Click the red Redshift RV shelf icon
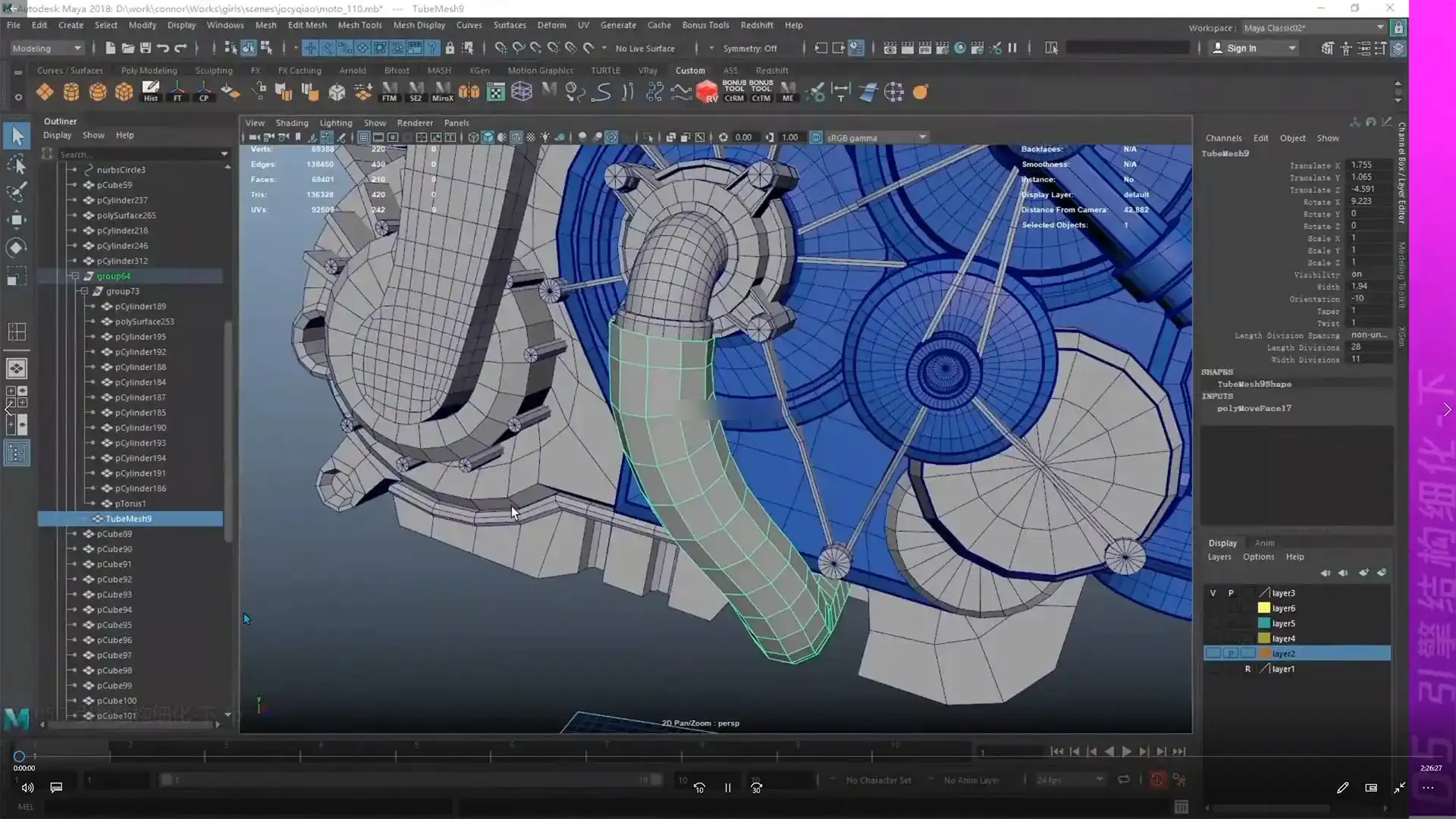The image size is (1456, 819). 707,93
